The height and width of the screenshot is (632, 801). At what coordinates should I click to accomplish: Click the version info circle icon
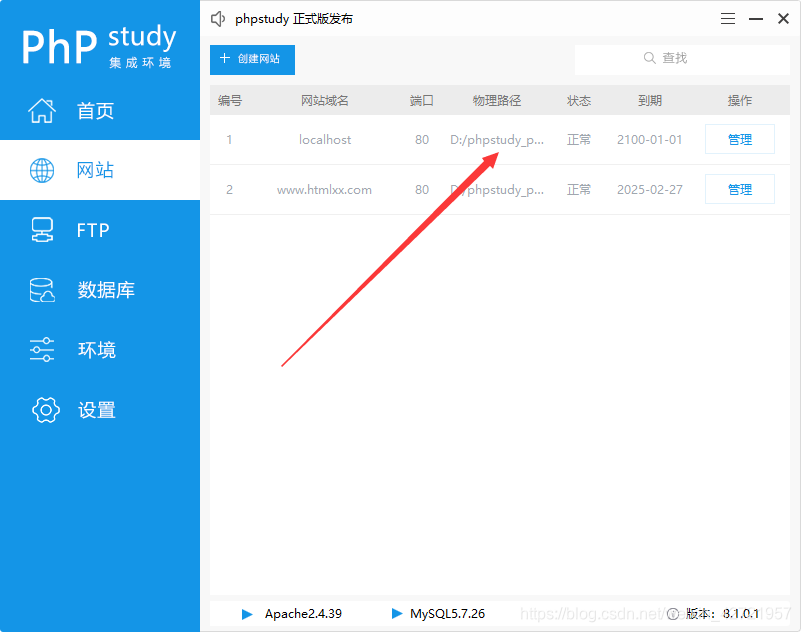click(x=673, y=614)
